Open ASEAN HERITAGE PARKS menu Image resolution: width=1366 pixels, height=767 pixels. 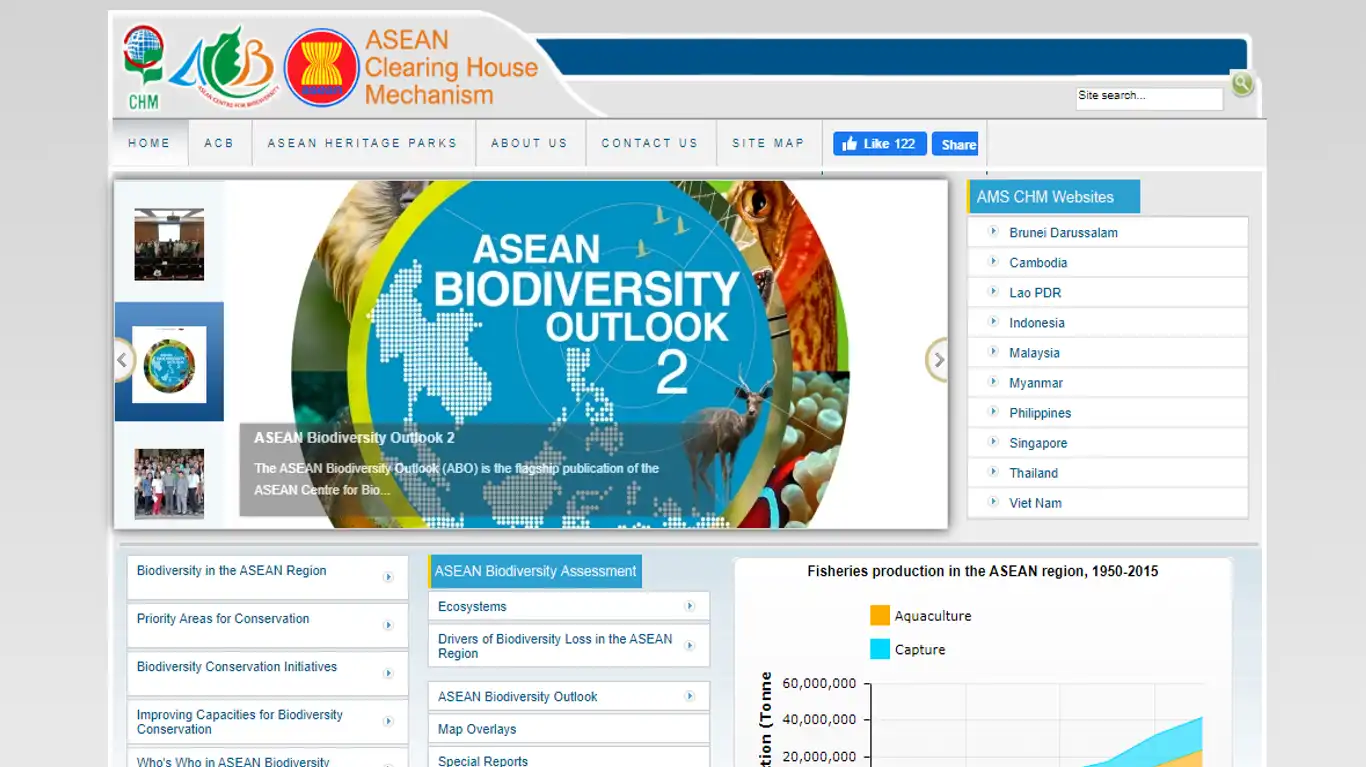pyautogui.click(x=362, y=143)
